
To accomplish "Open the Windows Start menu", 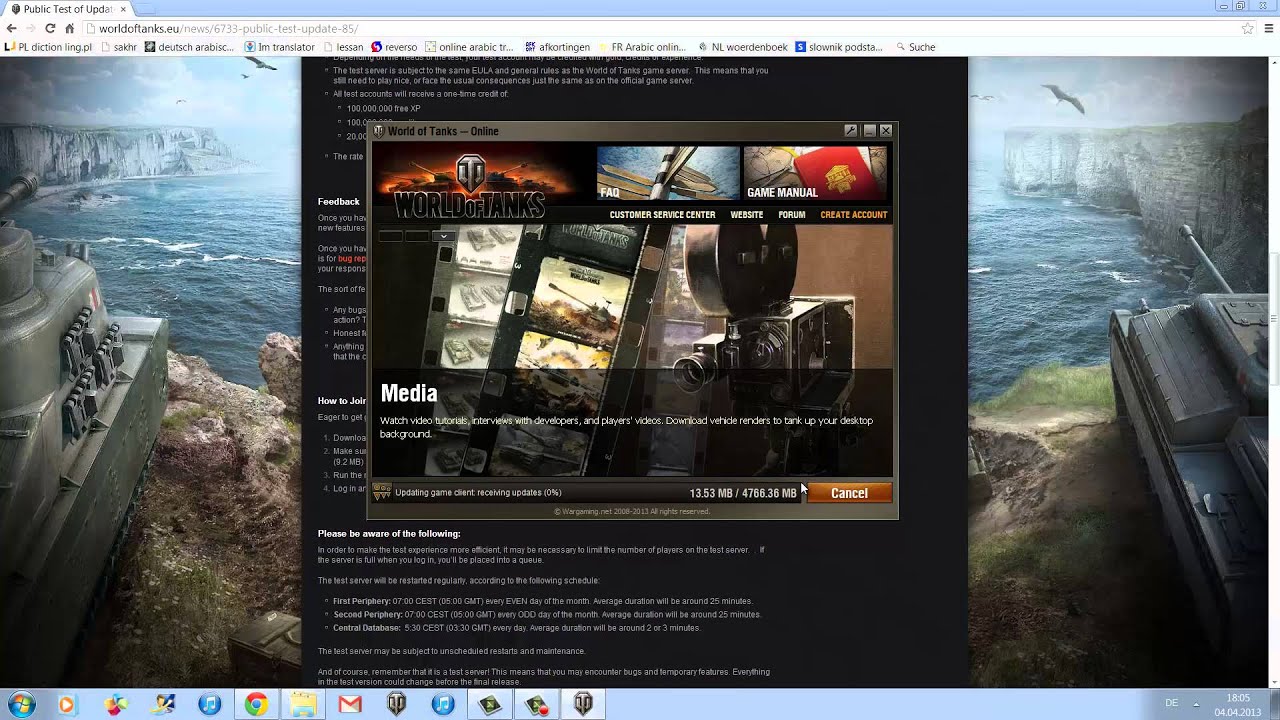I will [x=21, y=704].
